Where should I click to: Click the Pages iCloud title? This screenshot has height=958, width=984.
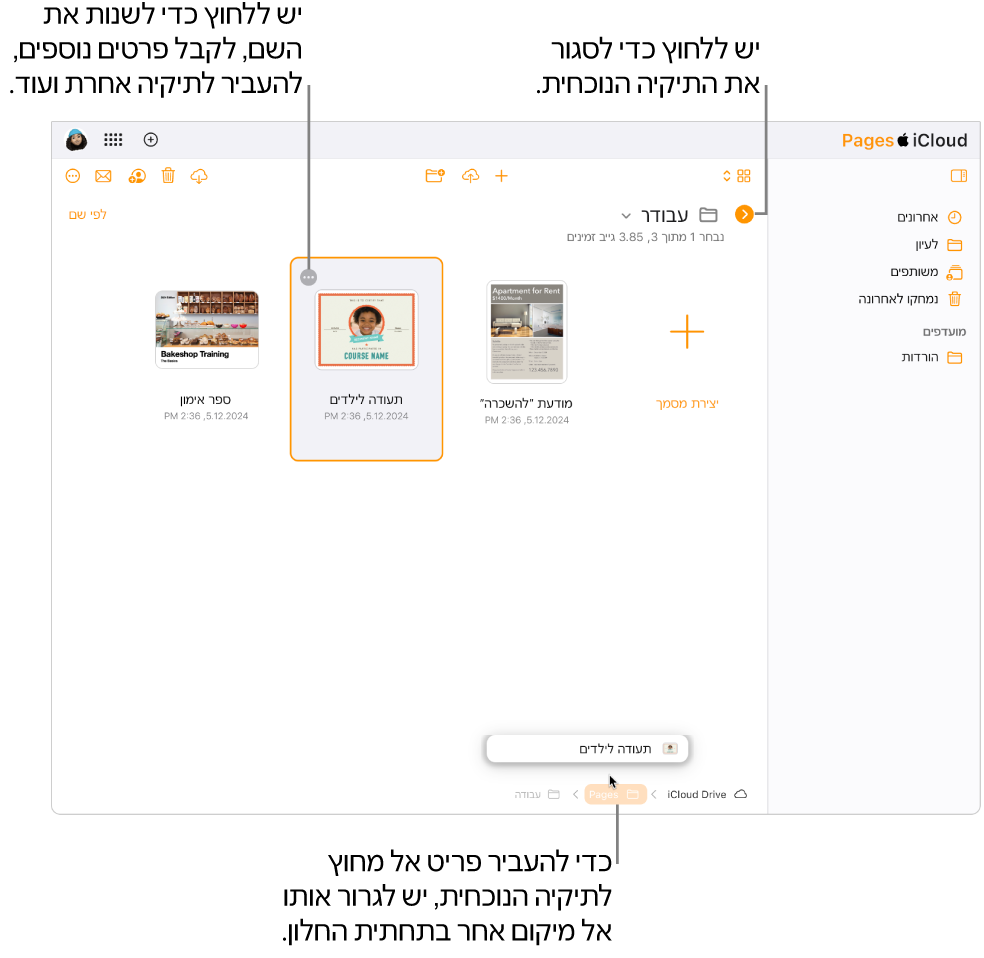(x=904, y=140)
